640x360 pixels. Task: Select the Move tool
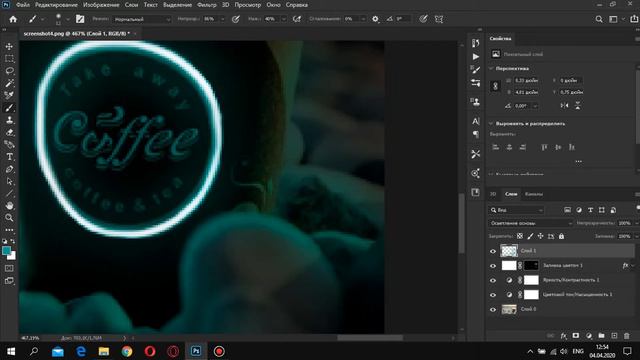click(x=9, y=47)
